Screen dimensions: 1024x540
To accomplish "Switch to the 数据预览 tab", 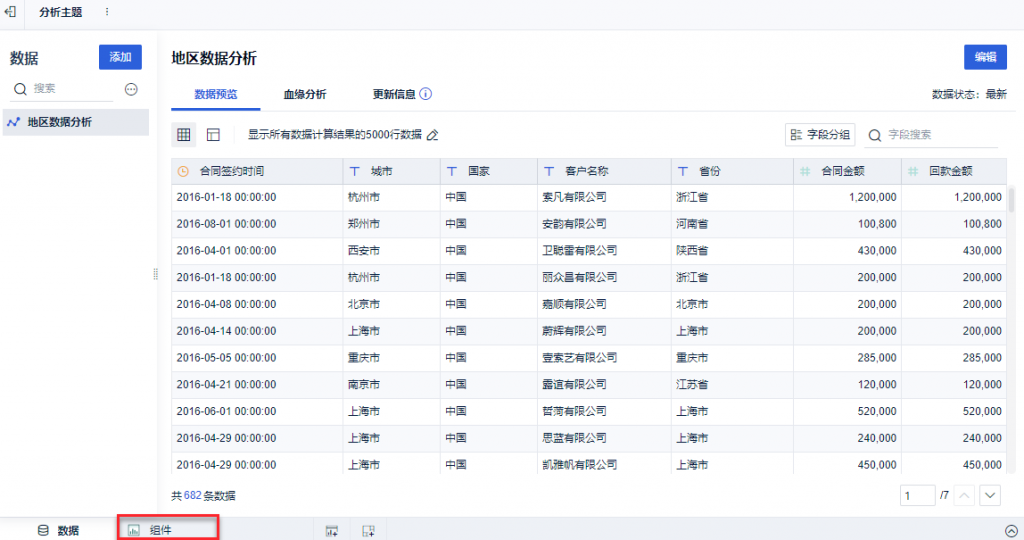I will click(x=216, y=94).
